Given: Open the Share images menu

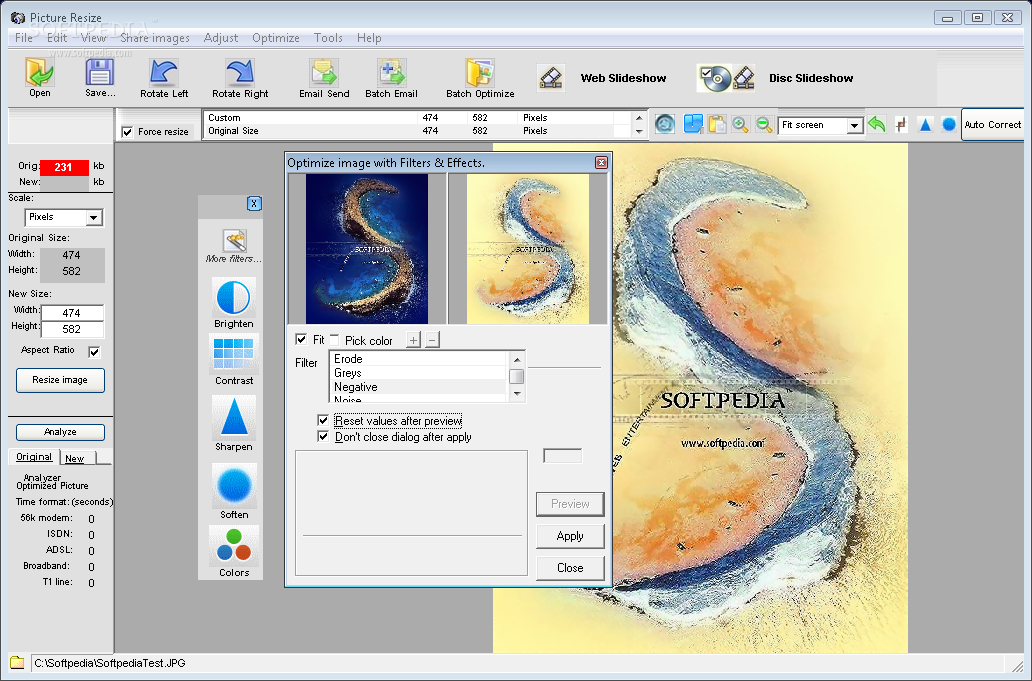Looking at the screenshot, I should click(x=155, y=38).
